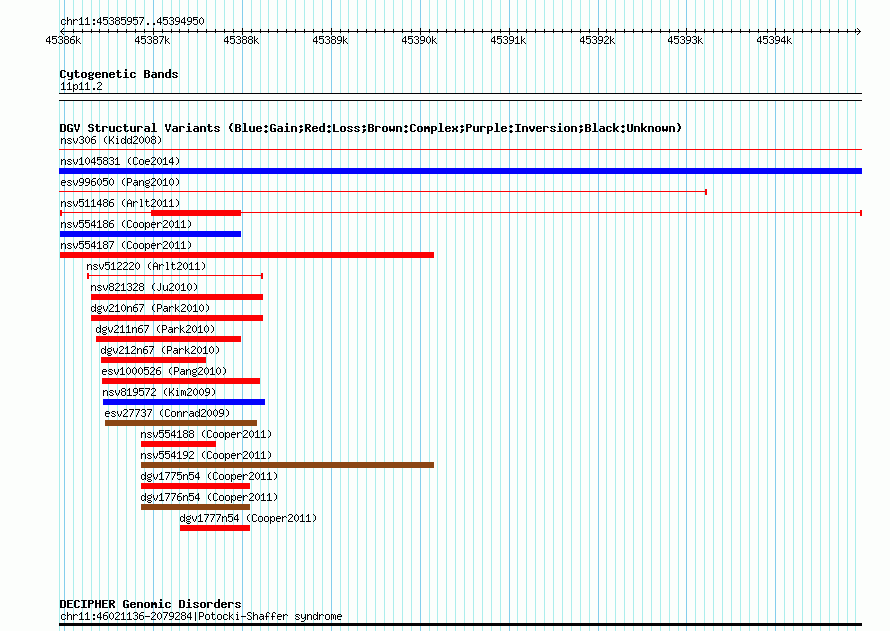Click the thick red segment of nsv511486

(x=196, y=213)
